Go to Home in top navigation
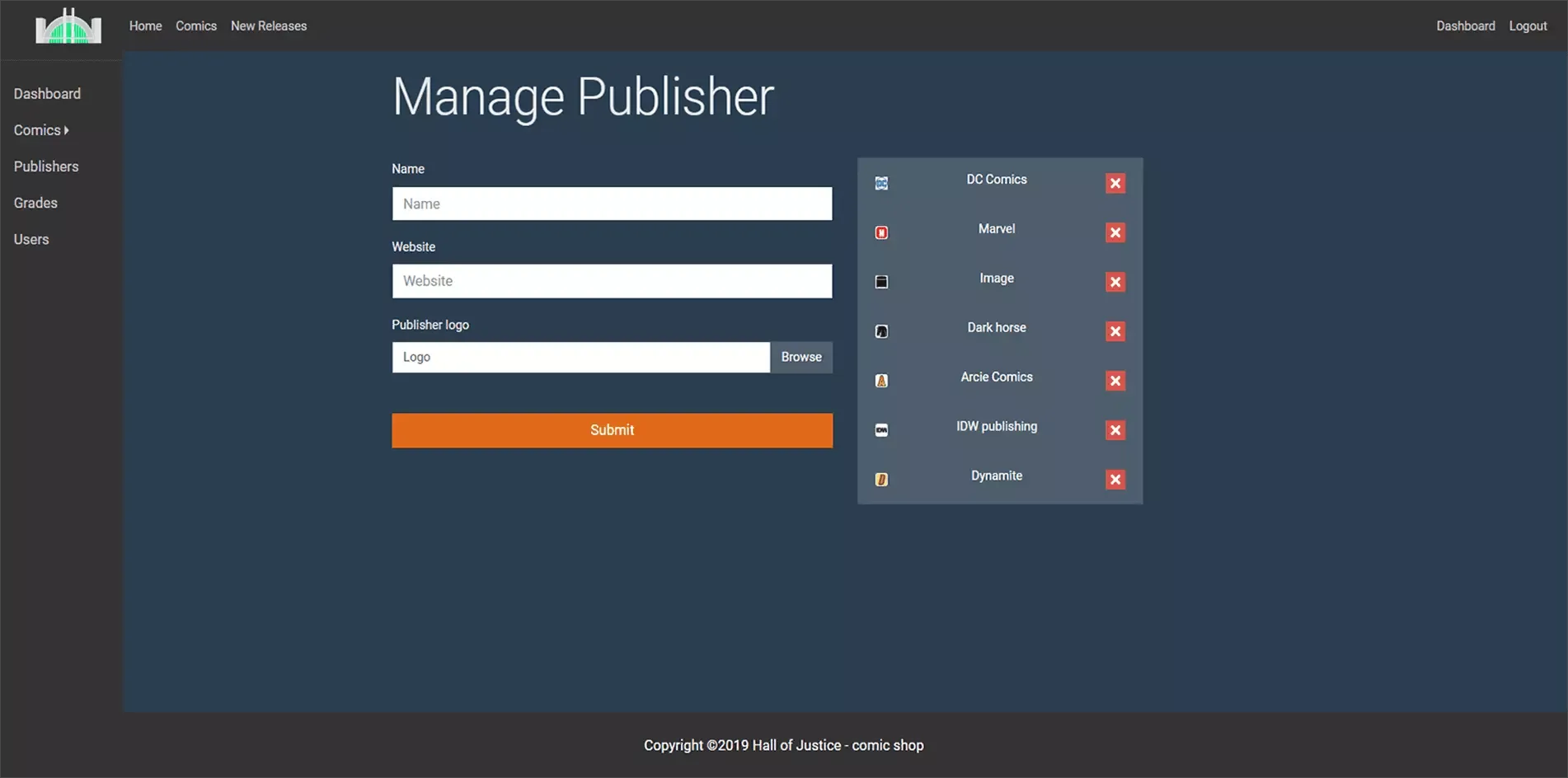 coord(146,26)
